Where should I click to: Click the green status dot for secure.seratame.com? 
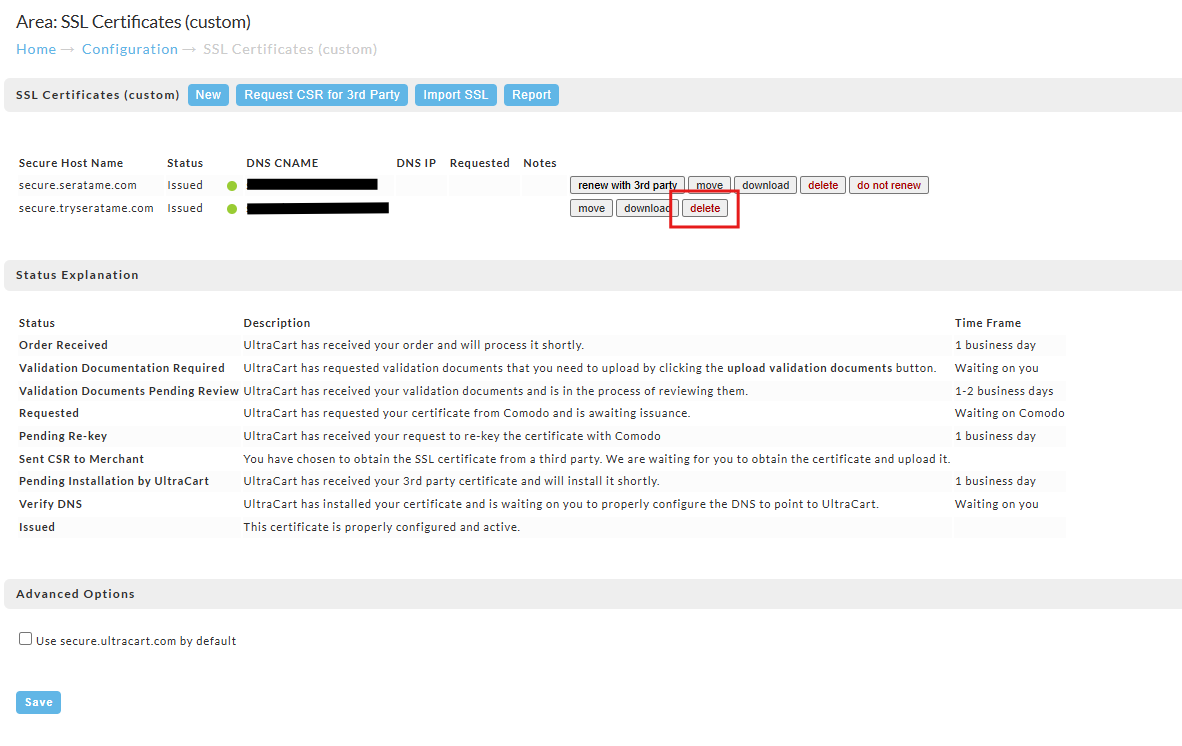[232, 186]
